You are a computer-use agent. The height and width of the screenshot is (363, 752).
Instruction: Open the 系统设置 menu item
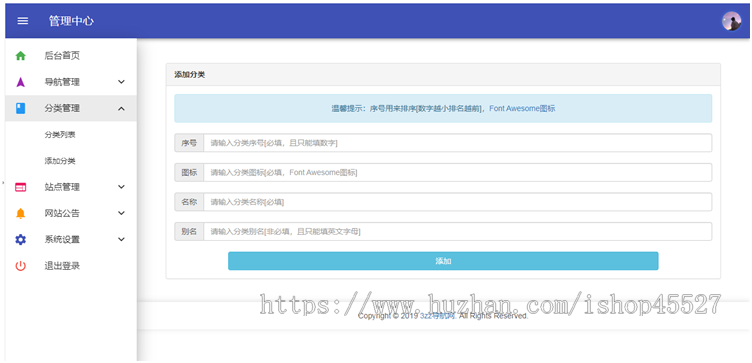[71, 239]
